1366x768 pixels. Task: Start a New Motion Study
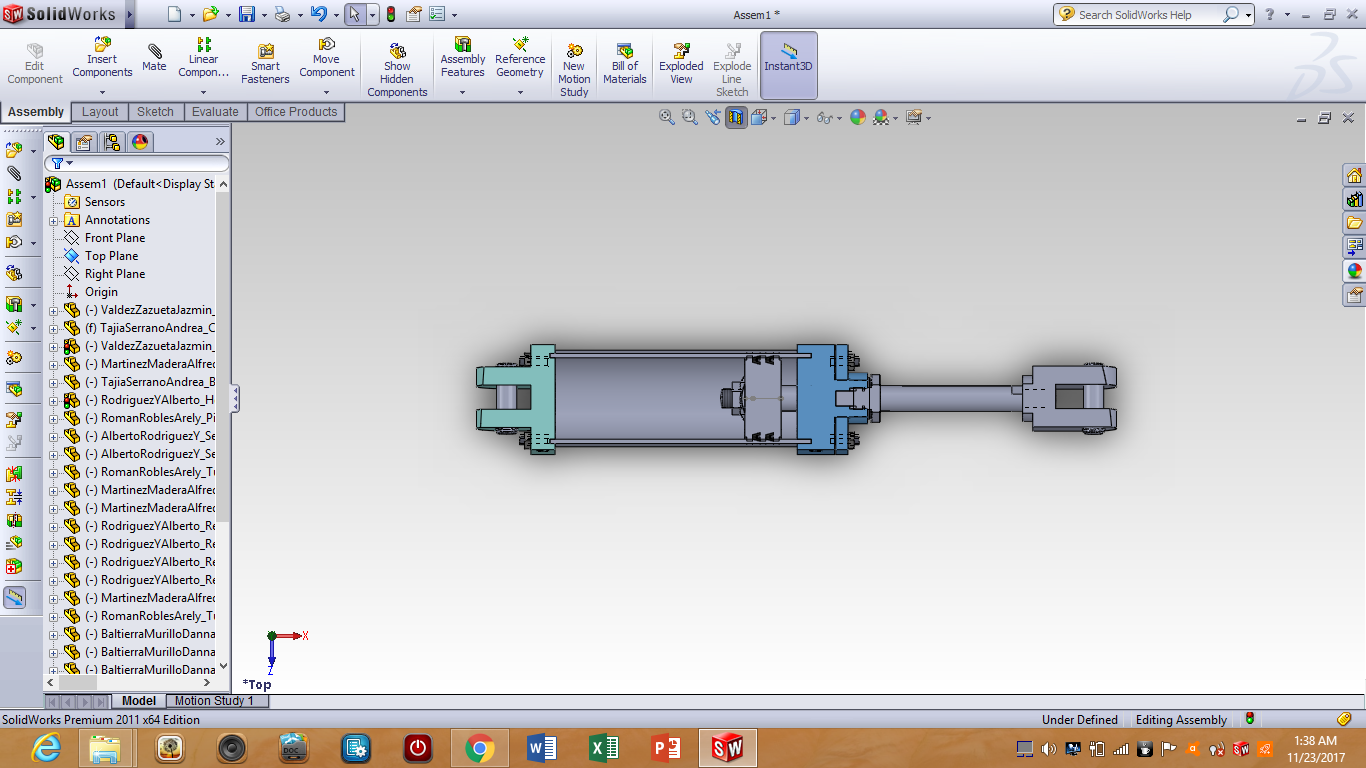click(573, 65)
